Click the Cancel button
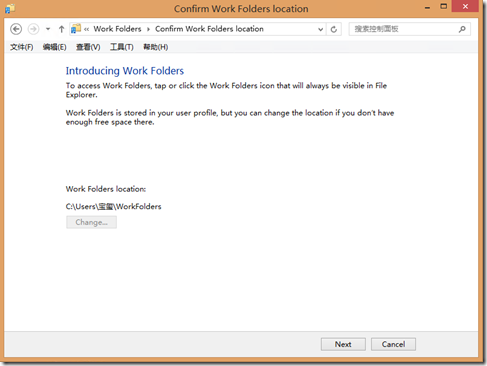This screenshot has height=366, width=487. tap(393, 344)
